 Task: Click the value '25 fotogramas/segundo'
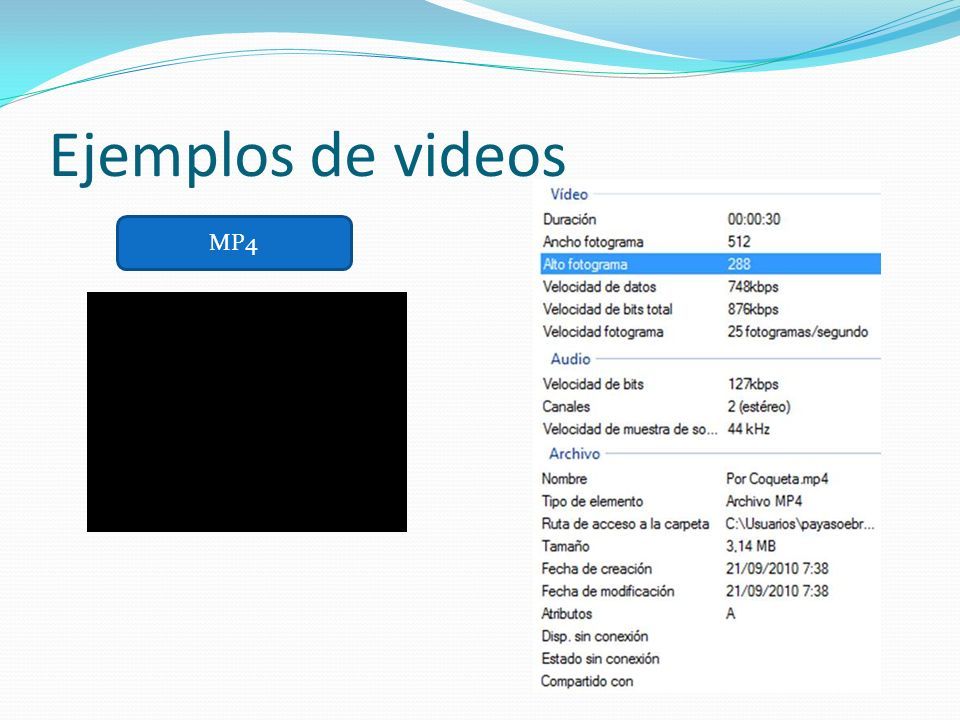click(x=798, y=332)
